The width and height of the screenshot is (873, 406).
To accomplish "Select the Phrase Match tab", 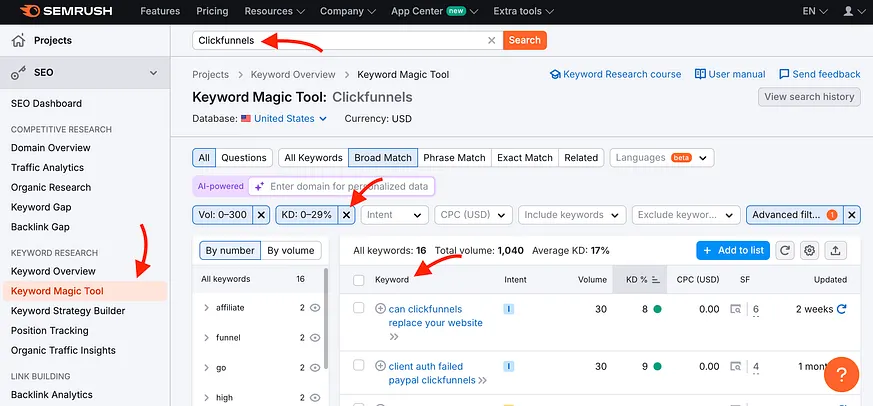I will coord(454,158).
